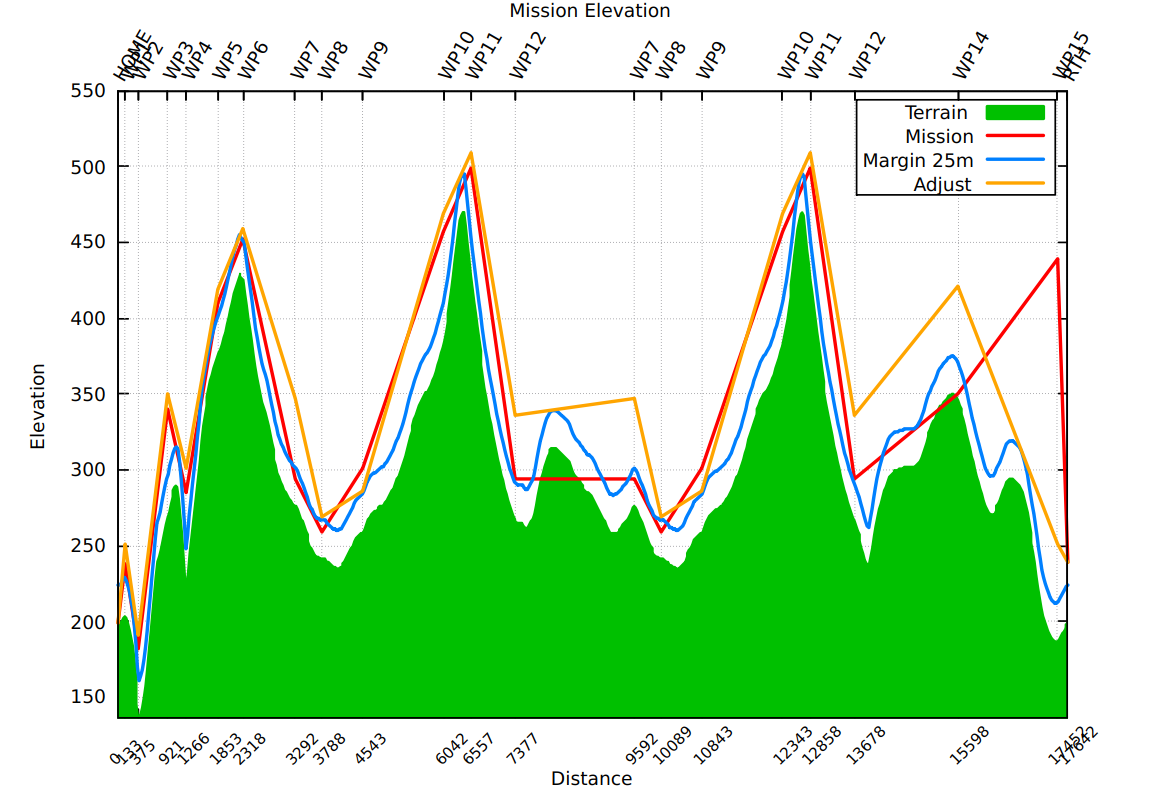Click the red Mission legend line sample

pos(1015,136)
